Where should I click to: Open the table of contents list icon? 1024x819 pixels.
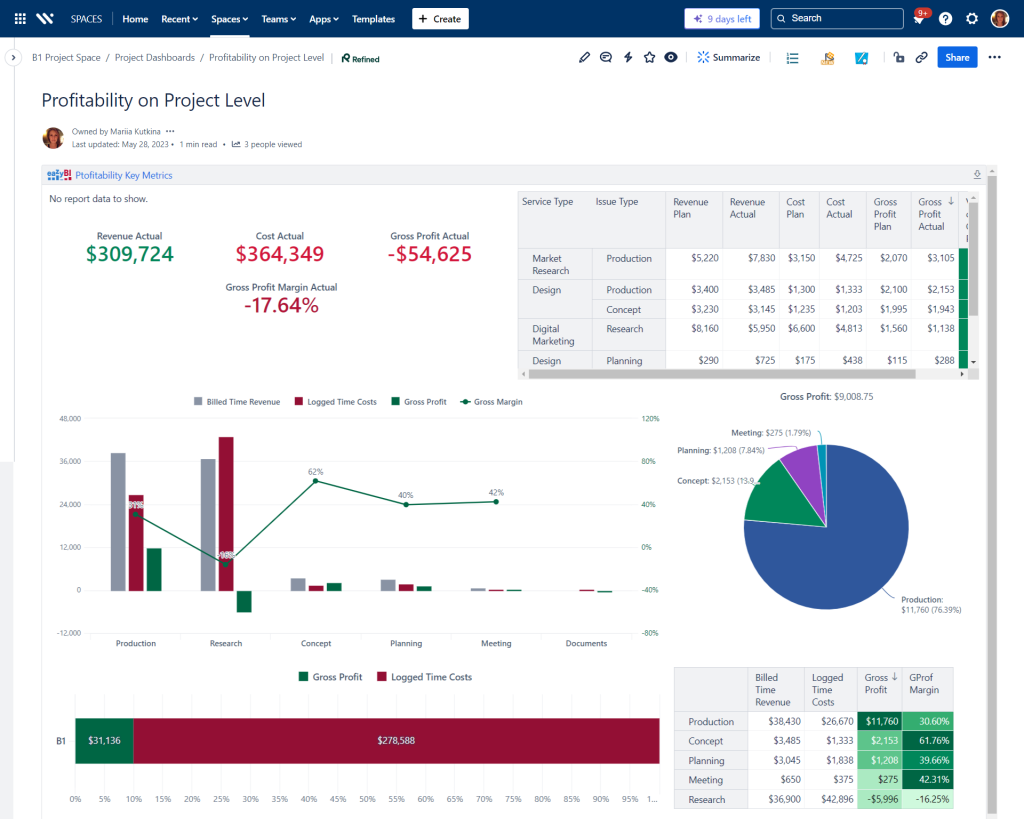click(x=792, y=57)
